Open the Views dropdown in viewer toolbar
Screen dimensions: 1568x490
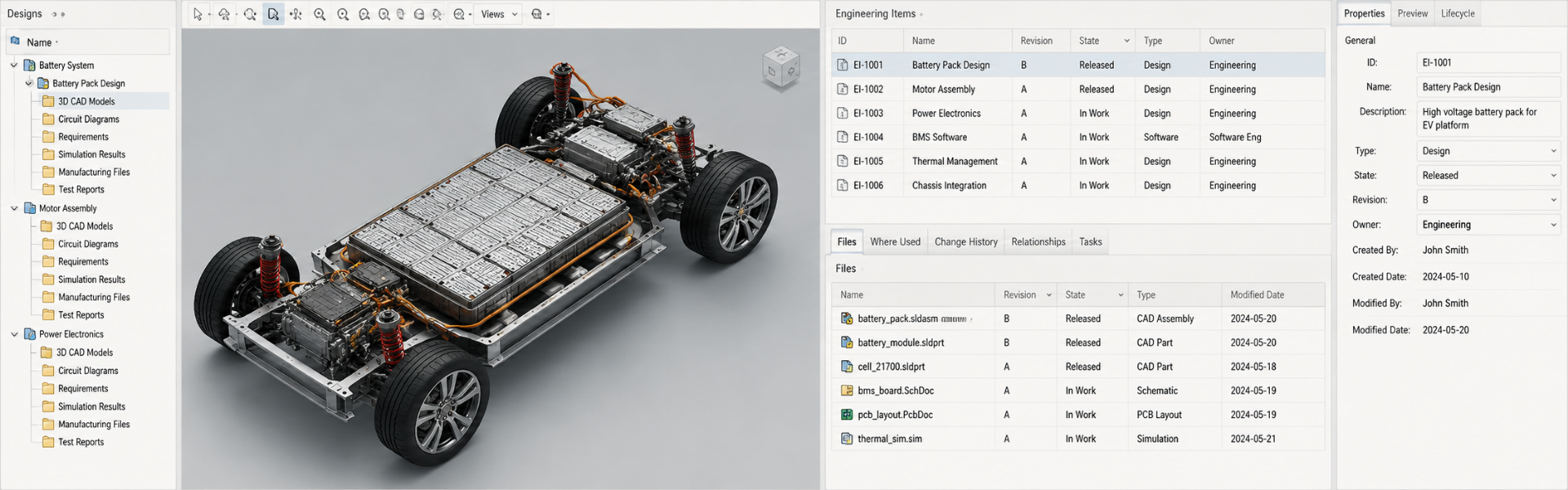(499, 14)
